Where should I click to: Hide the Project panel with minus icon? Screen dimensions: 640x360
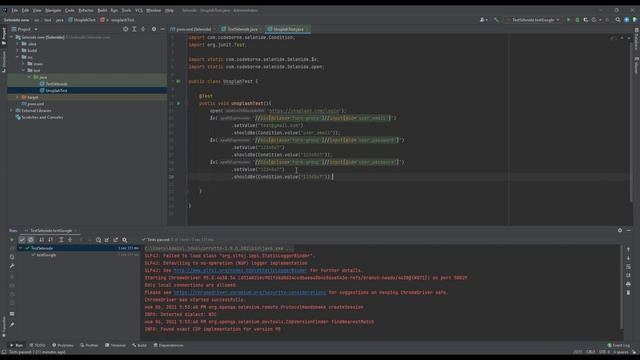tap(162, 29)
